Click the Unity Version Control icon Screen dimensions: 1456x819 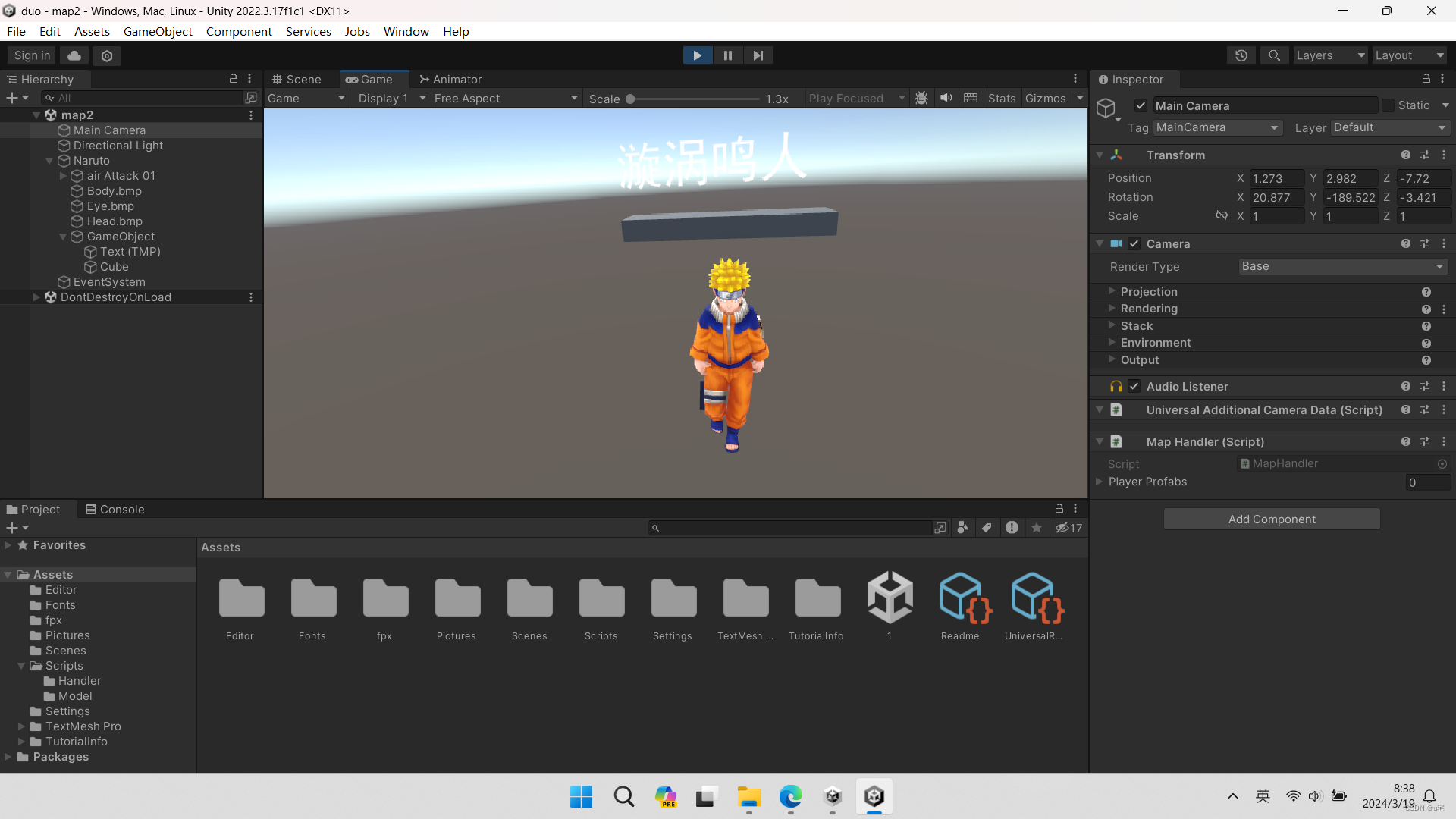pos(106,55)
